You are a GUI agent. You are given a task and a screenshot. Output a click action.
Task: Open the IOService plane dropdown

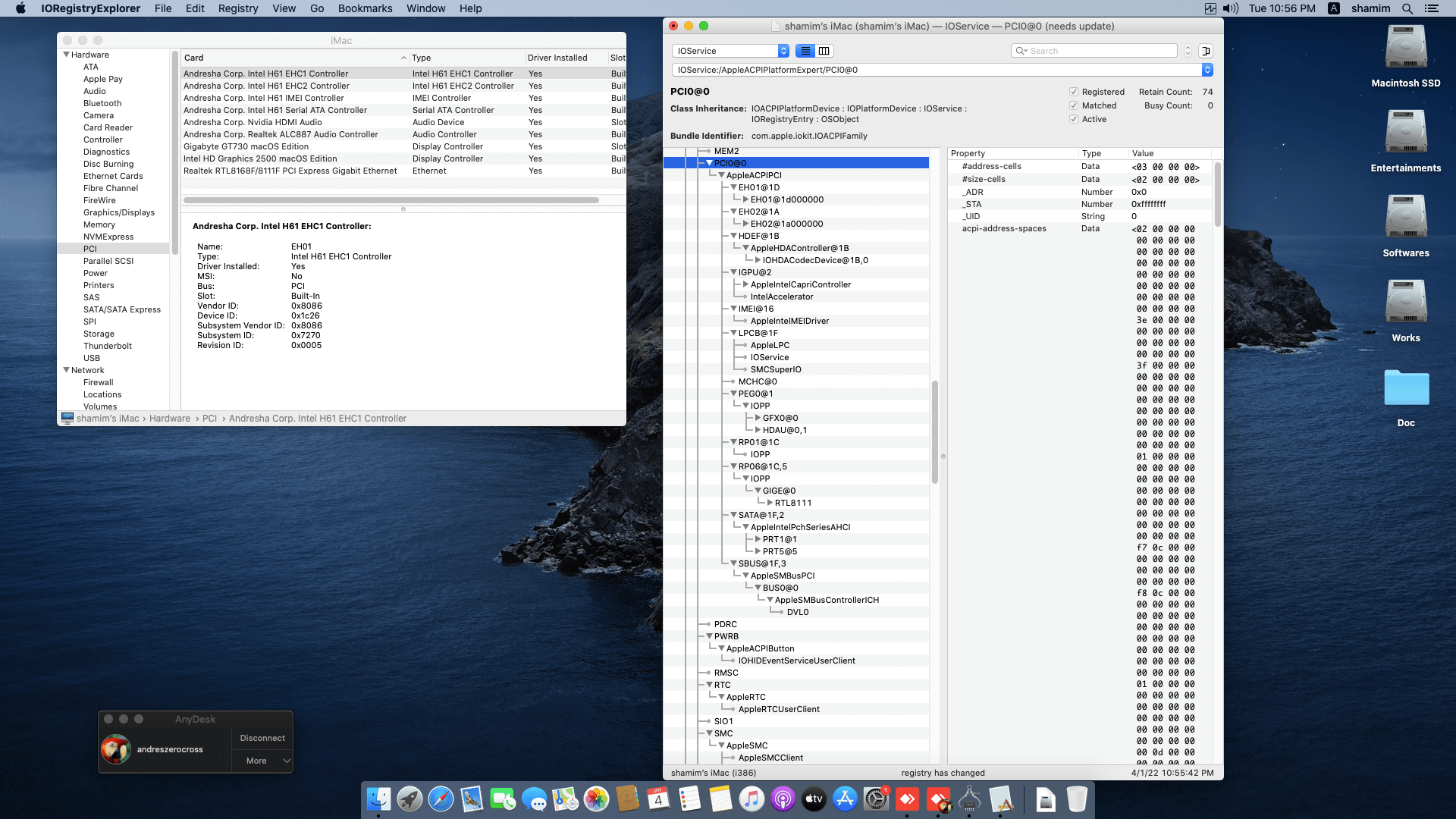(731, 51)
